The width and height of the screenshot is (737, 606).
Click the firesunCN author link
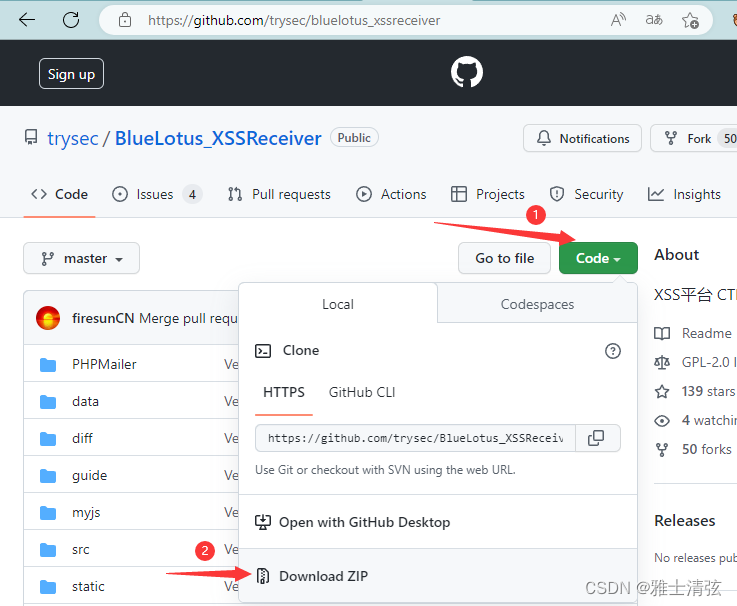point(103,318)
